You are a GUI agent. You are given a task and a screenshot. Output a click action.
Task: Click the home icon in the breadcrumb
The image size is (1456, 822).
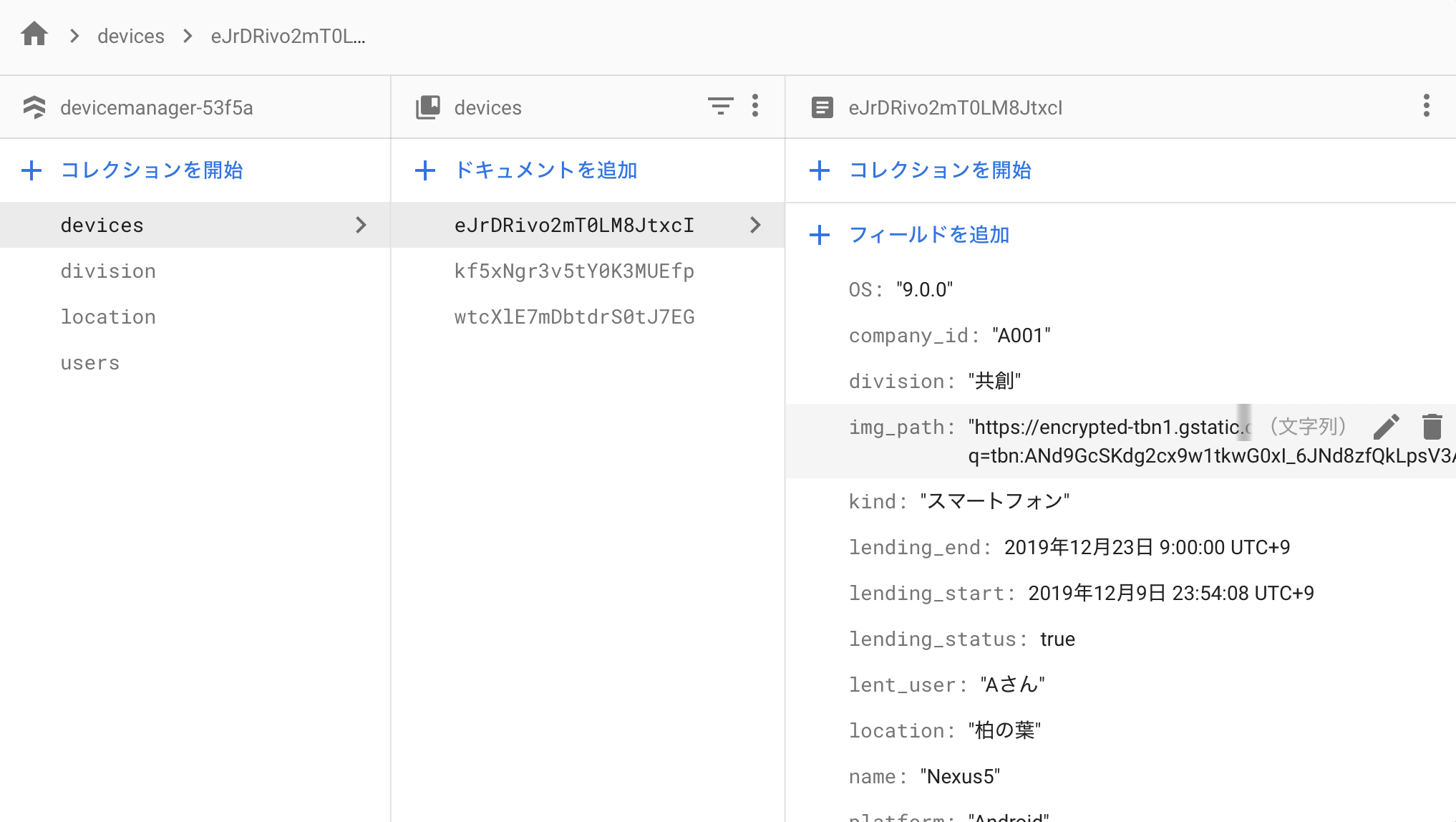tap(34, 34)
